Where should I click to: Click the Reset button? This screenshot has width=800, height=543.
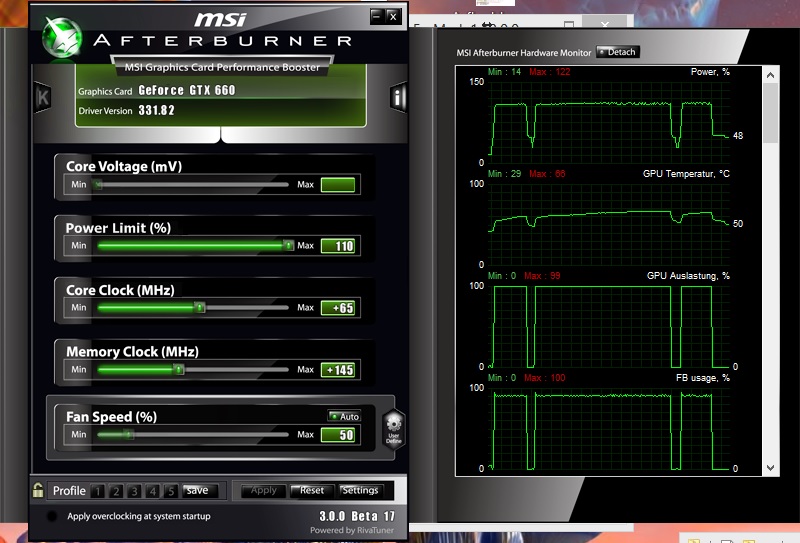tap(311, 490)
